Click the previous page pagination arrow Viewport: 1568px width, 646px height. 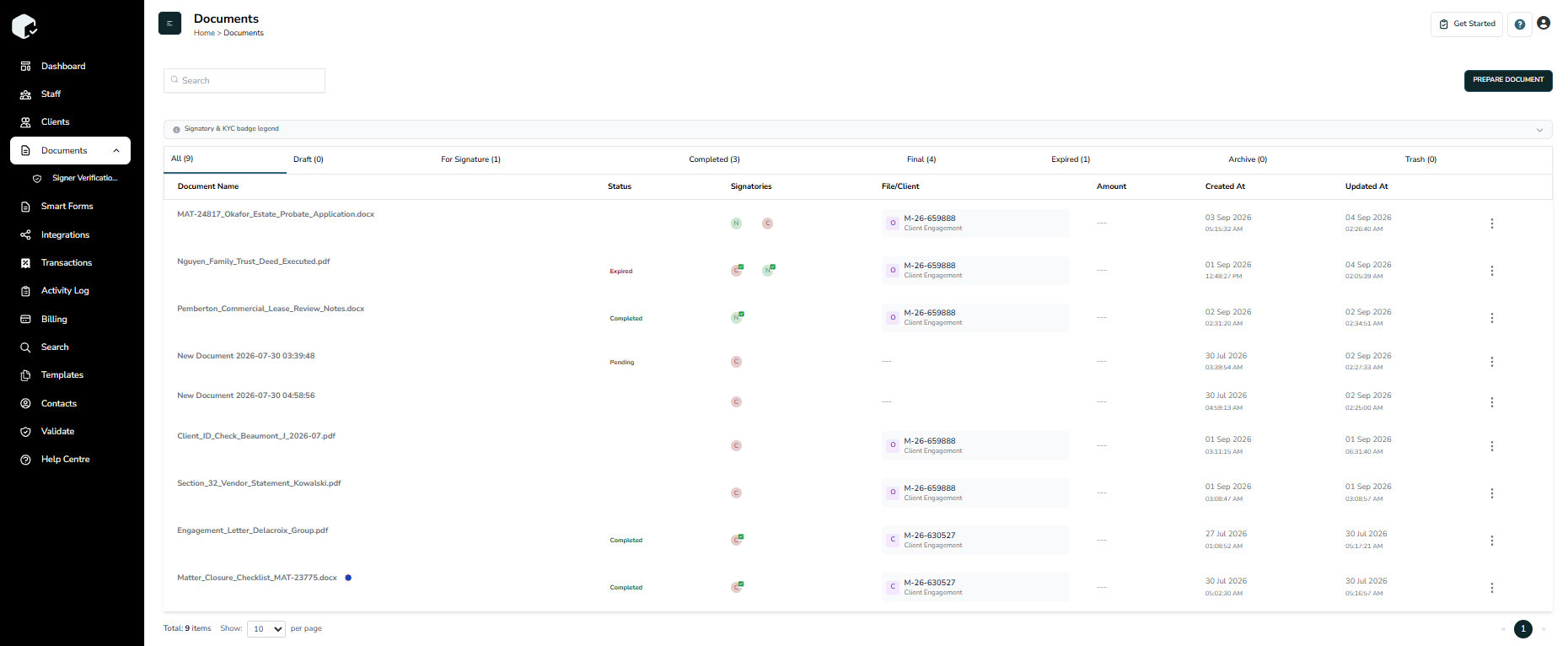(1503, 629)
